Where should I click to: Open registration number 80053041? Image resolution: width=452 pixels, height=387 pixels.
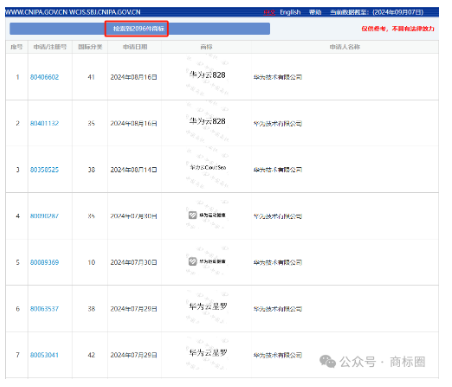44,355
